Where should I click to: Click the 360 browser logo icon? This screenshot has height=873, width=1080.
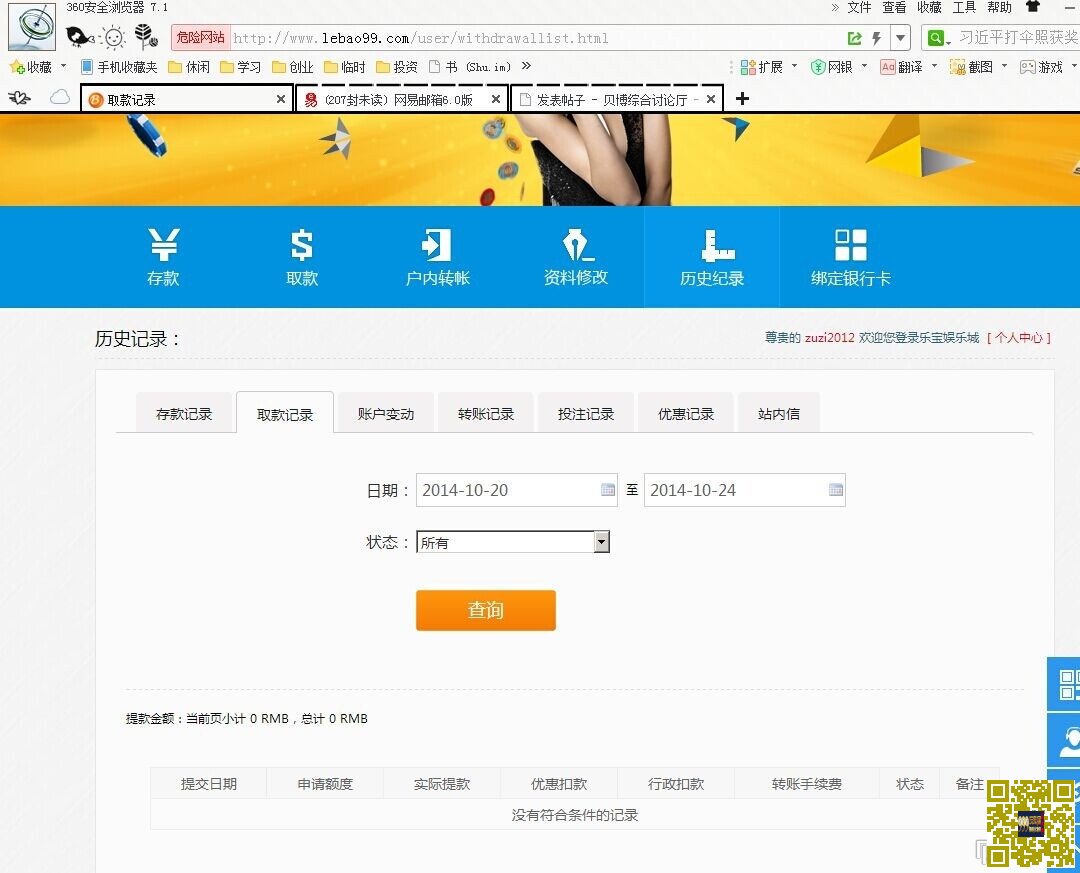pos(32,25)
